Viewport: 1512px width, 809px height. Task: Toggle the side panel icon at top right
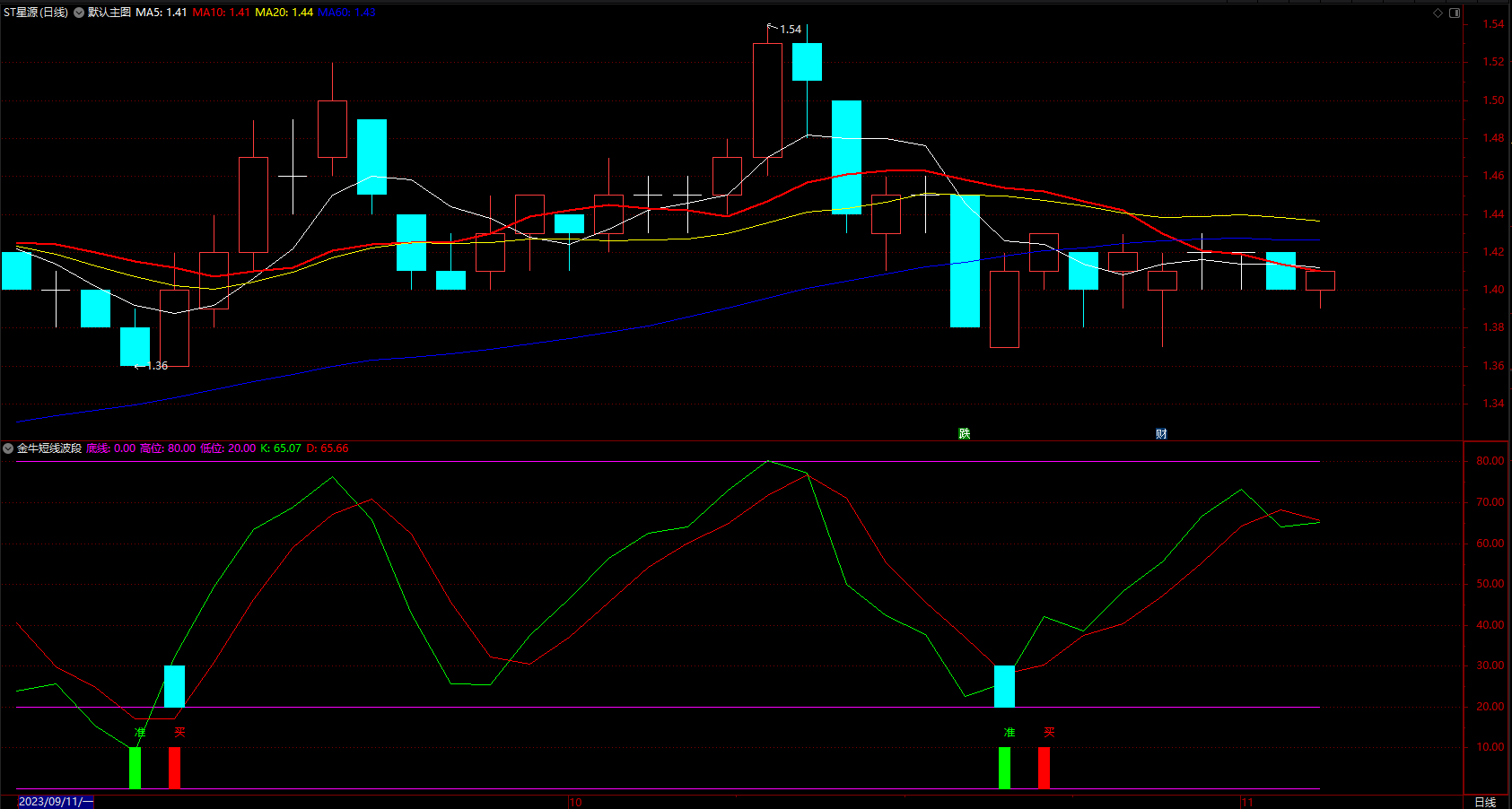(1455, 13)
